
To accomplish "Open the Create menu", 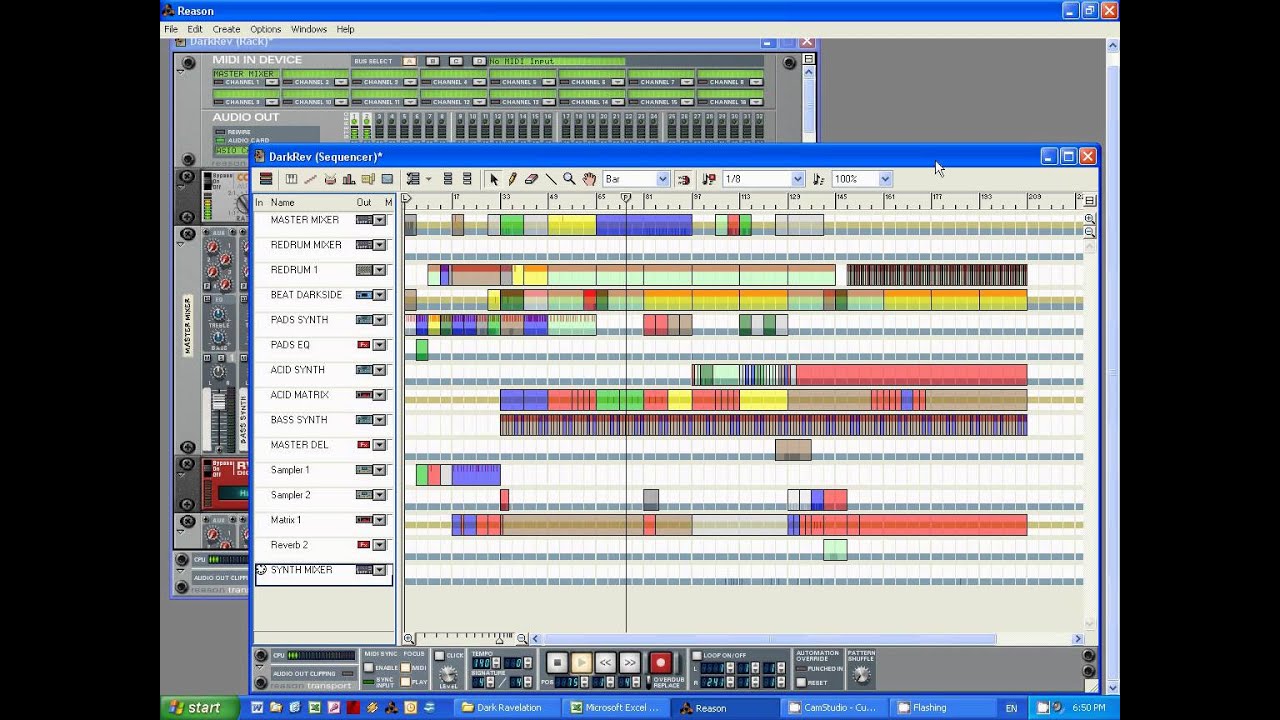I will (226, 29).
